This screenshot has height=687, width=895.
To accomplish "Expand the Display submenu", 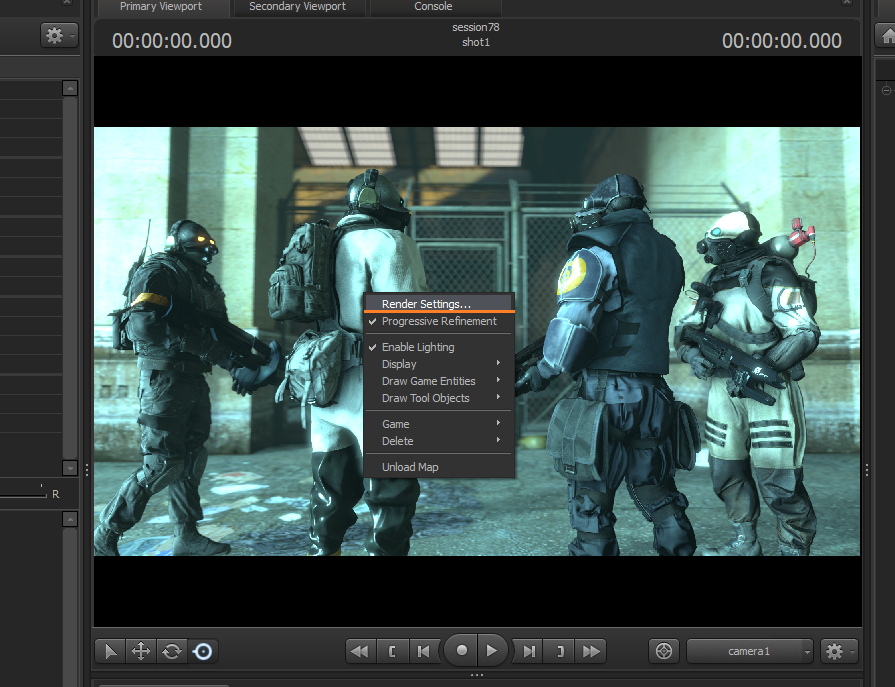I will pyautogui.click(x=438, y=364).
